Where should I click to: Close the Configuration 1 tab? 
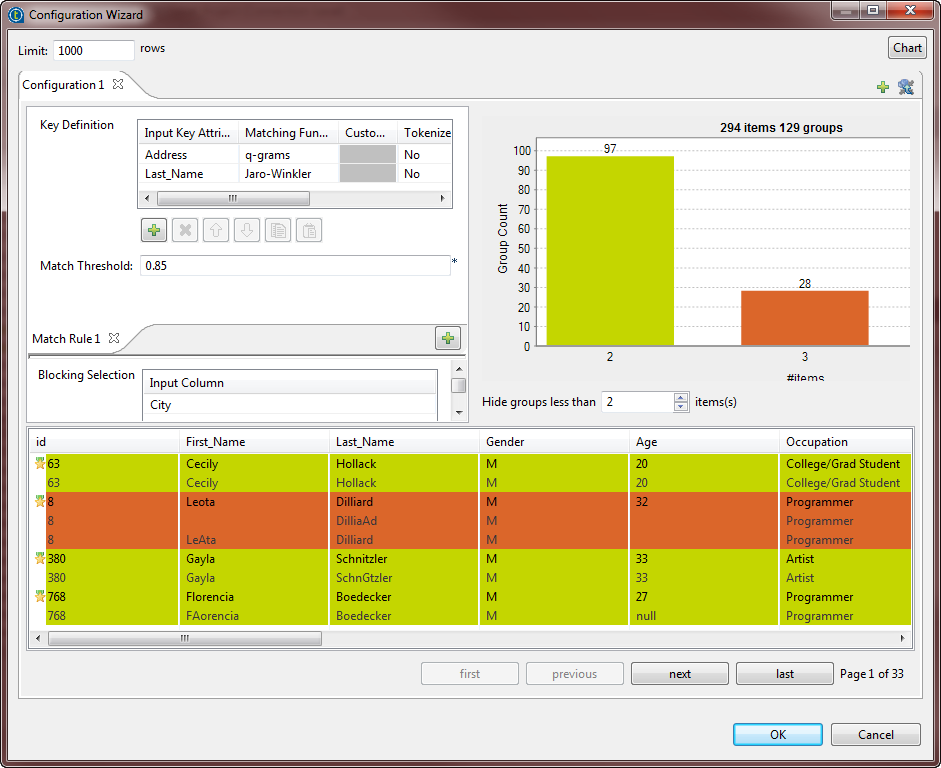(118, 84)
